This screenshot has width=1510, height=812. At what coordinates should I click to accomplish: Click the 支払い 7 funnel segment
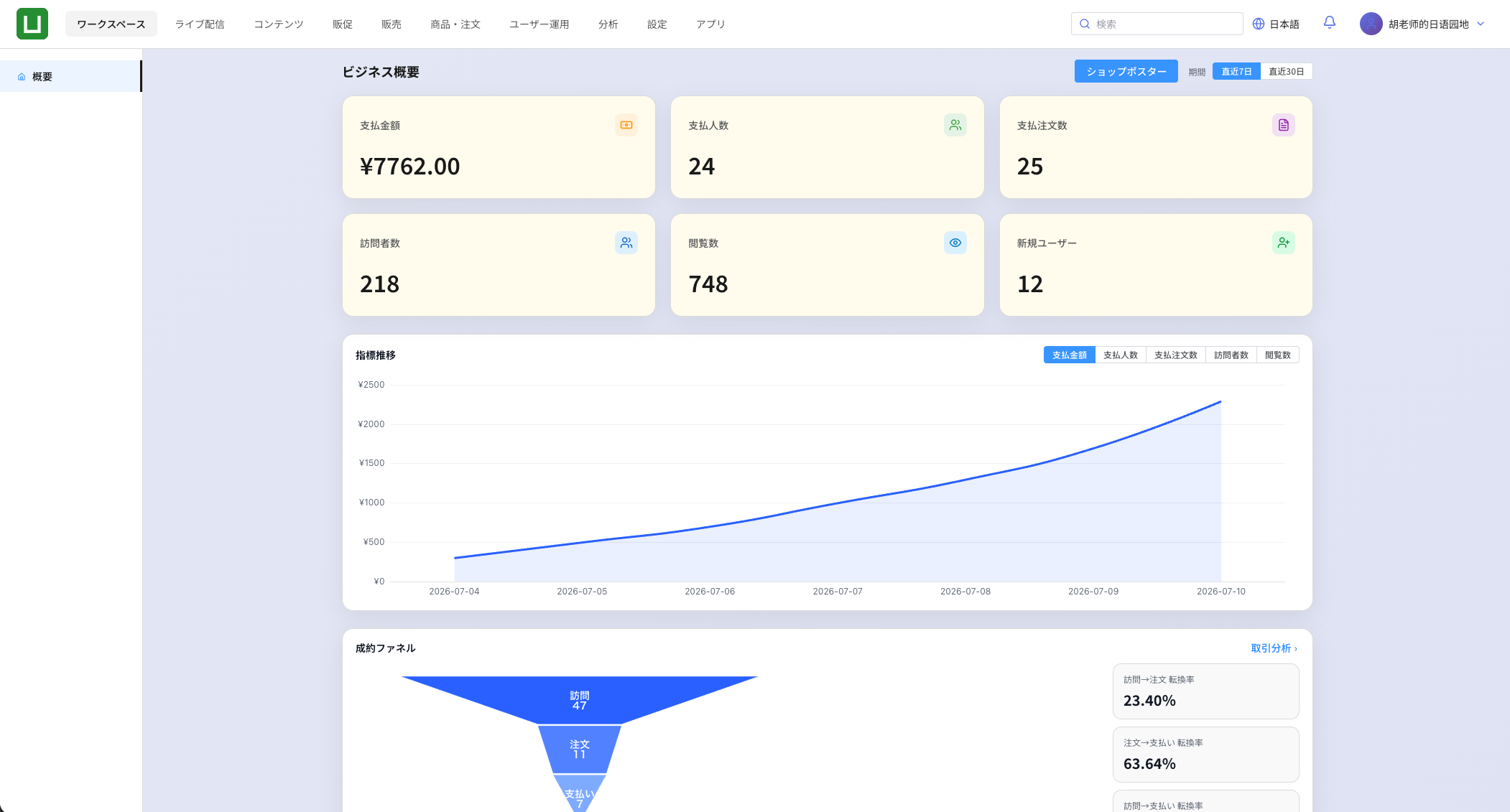[x=579, y=794]
